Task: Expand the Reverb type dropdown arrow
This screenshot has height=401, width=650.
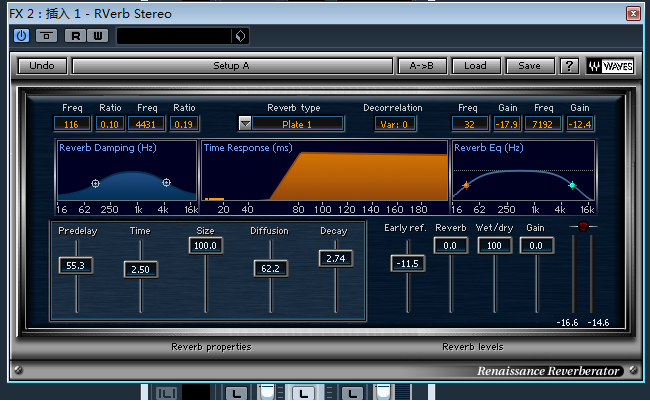Action: click(245, 124)
